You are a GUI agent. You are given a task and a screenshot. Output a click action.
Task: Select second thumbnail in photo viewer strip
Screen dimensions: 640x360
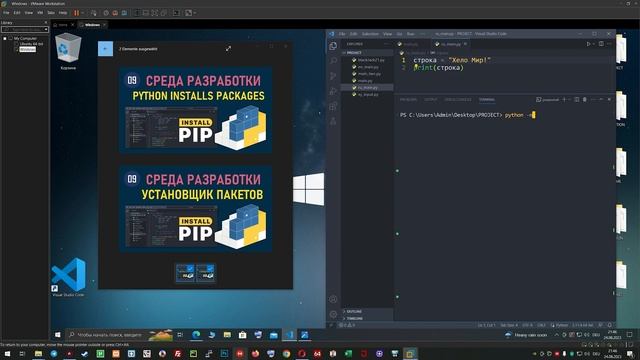pos(205,273)
